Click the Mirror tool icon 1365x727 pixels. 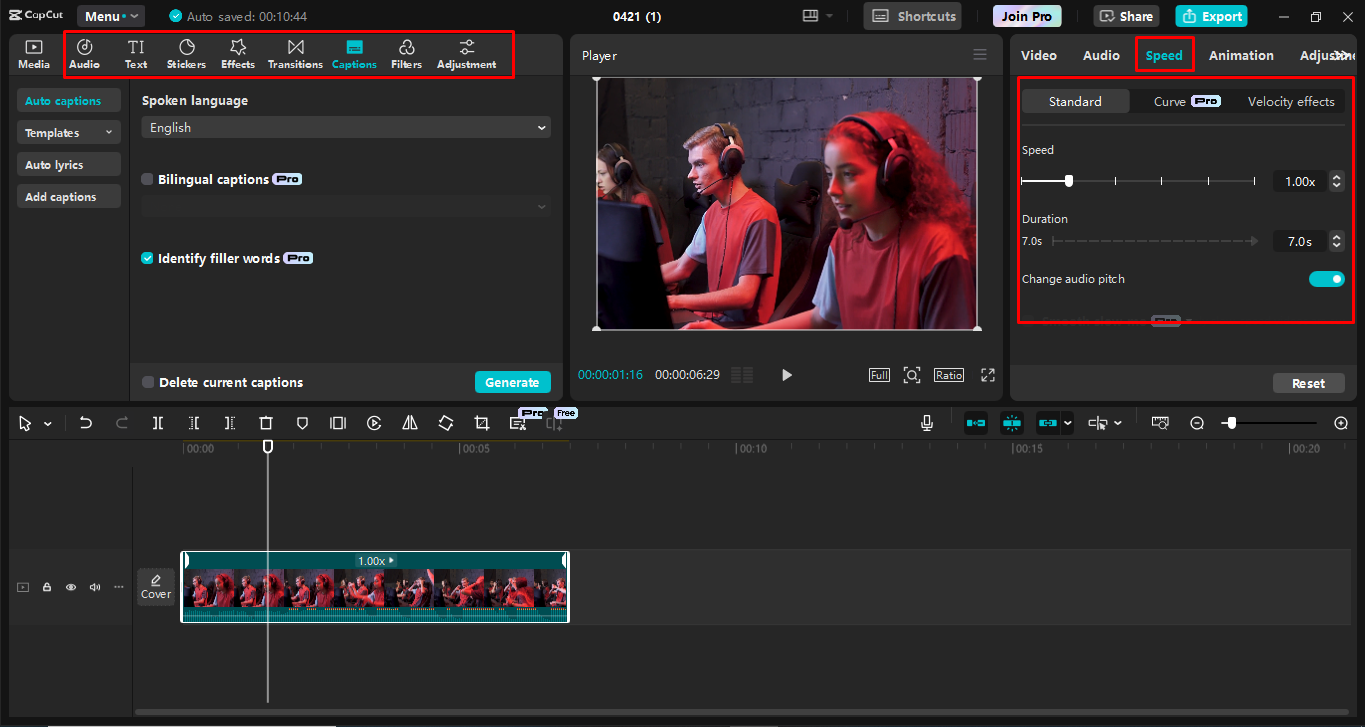(x=409, y=422)
